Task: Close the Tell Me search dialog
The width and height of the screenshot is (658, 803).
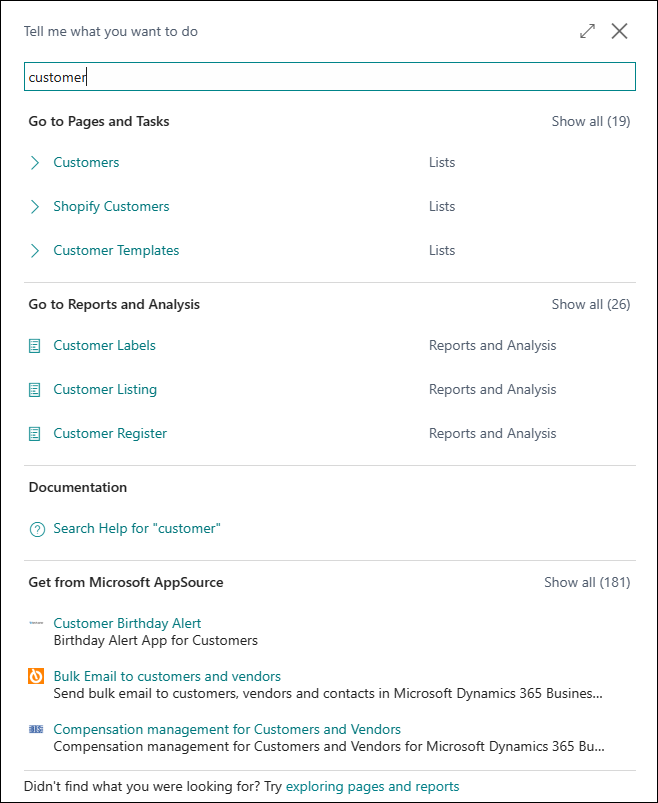Action: [620, 31]
